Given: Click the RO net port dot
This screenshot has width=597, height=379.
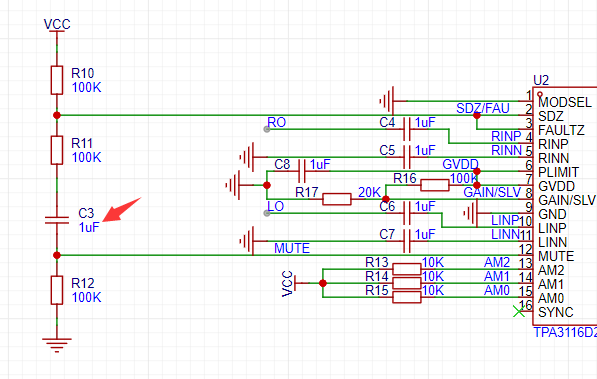Looking at the screenshot, I should click(267, 130).
